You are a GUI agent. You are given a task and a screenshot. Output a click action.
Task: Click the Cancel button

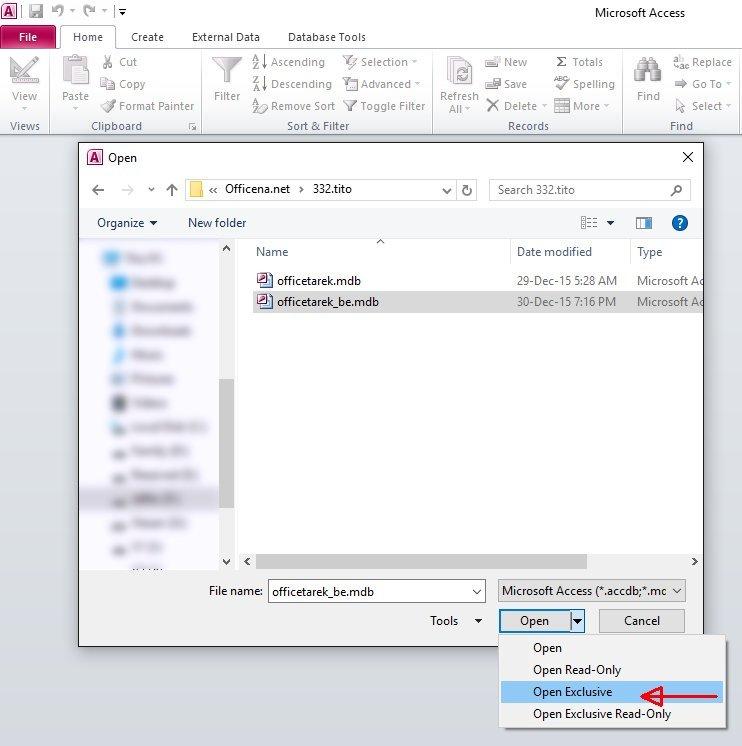(642, 621)
